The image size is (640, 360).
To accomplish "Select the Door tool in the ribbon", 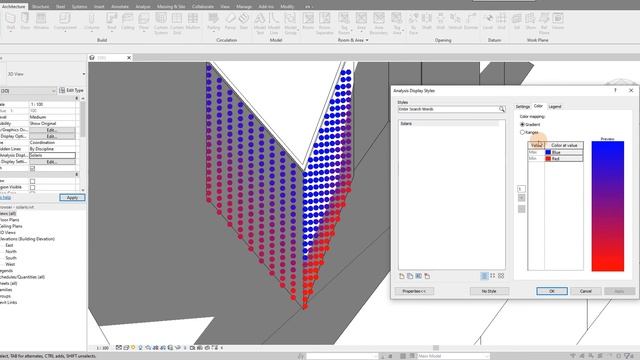I will pyautogui.click(x=25, y=21).
